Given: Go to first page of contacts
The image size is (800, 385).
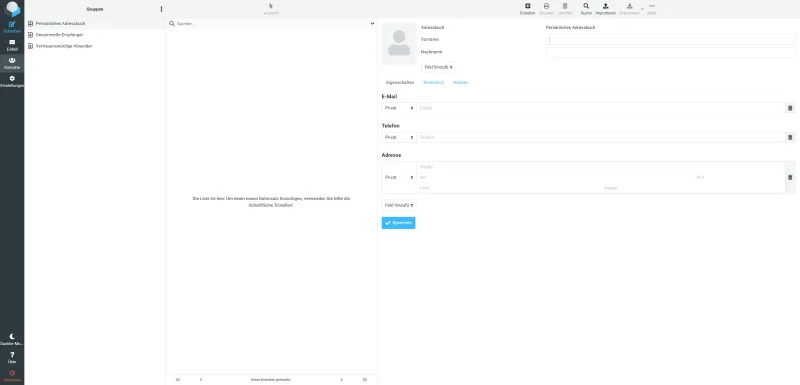Looking at the screenshot, I should pyautogui.click(x=178, y=379).
